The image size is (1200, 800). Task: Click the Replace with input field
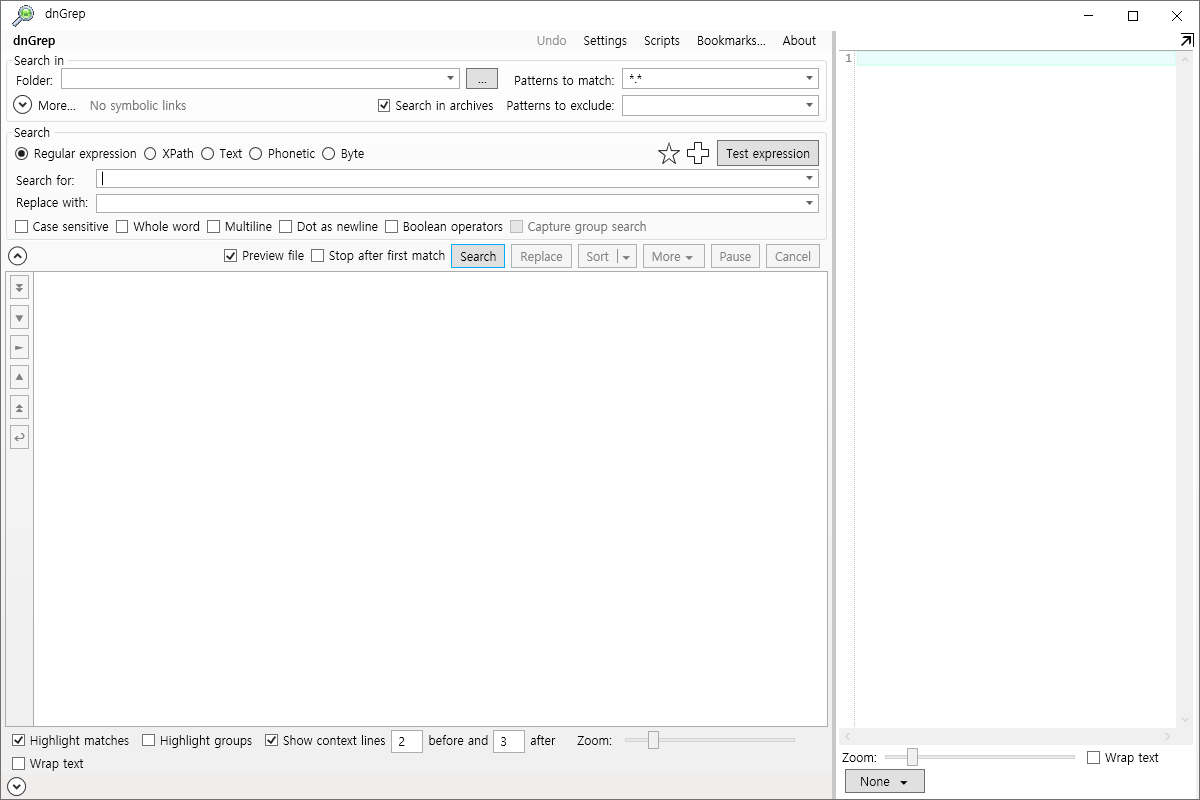tap(457, 203)
